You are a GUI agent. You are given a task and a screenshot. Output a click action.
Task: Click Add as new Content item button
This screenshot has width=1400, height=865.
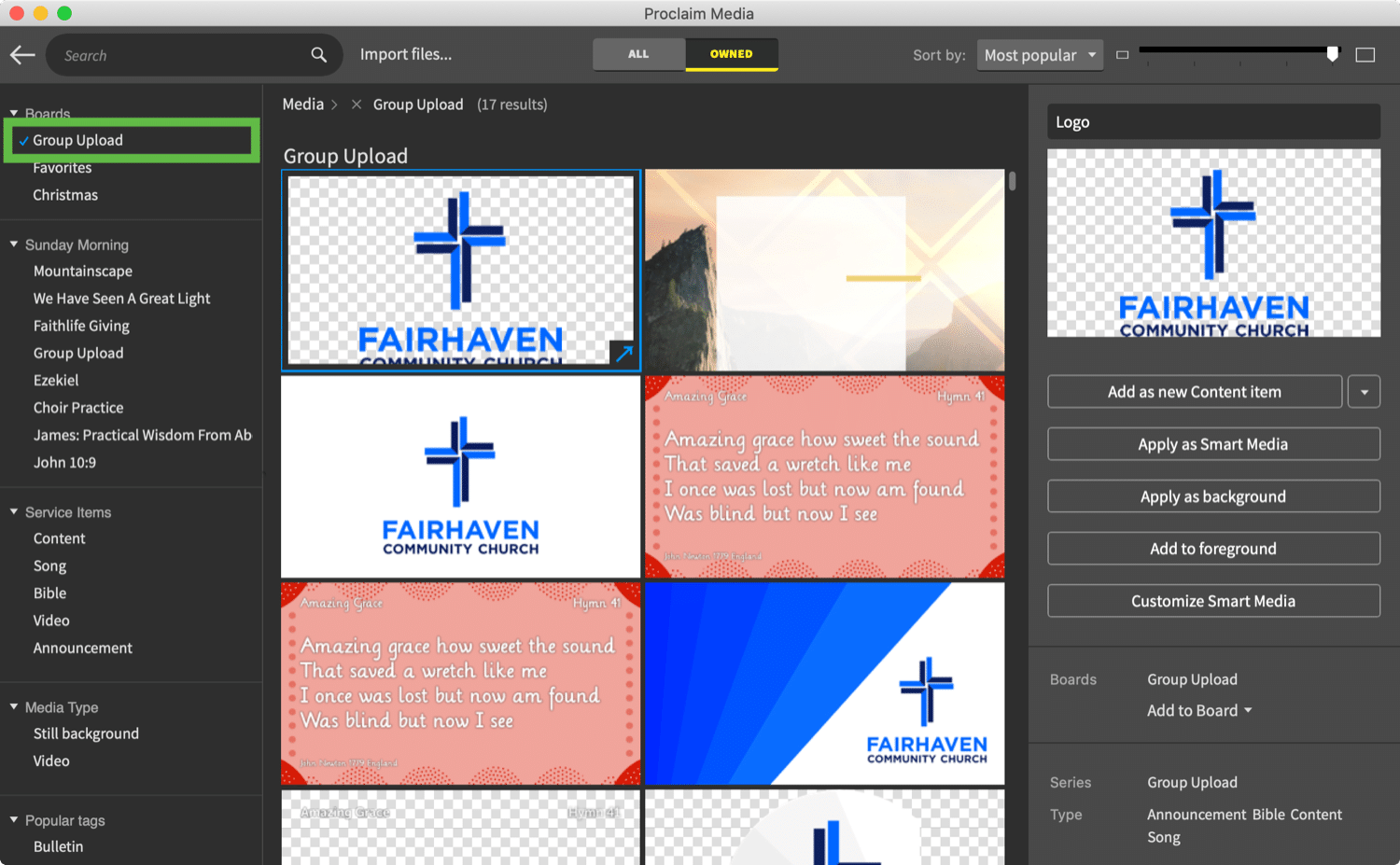pyautogui.click(x=1195, y=392)
